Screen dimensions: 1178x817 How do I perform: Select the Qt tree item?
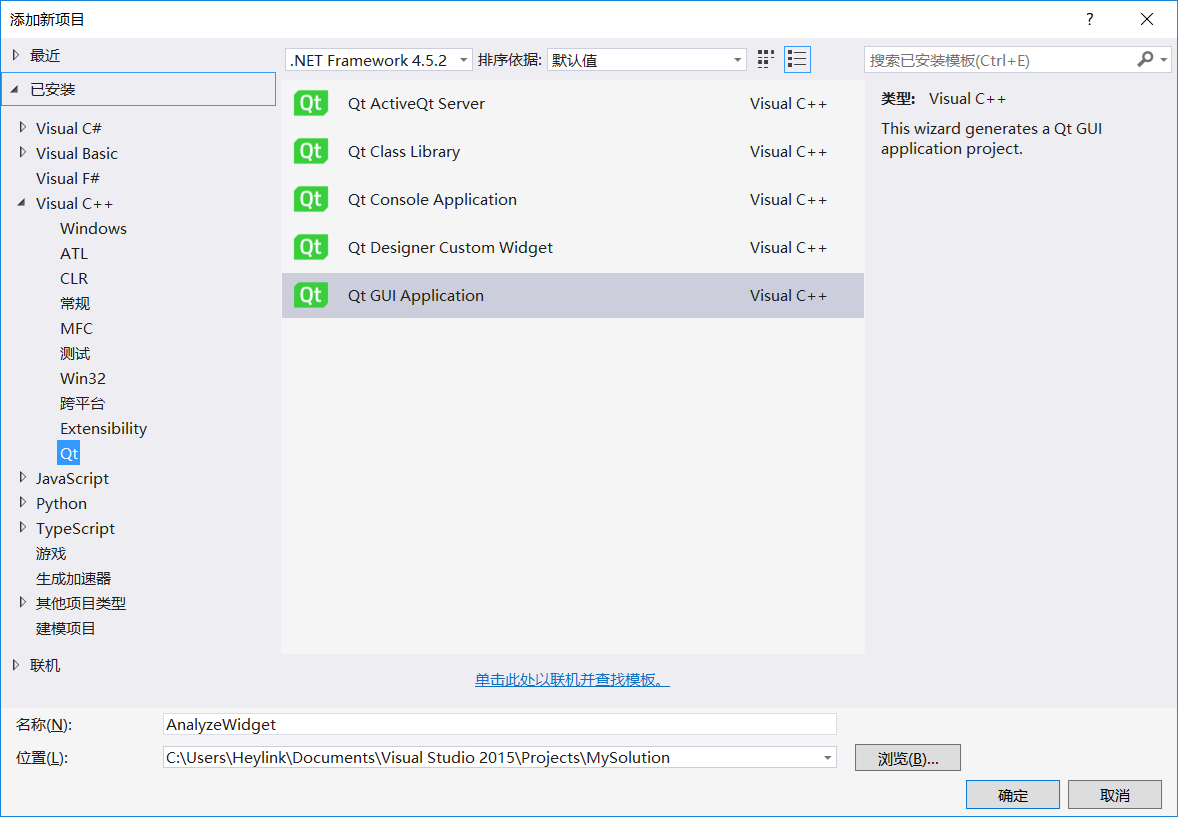pyautogui.click(x=68, y=453)
